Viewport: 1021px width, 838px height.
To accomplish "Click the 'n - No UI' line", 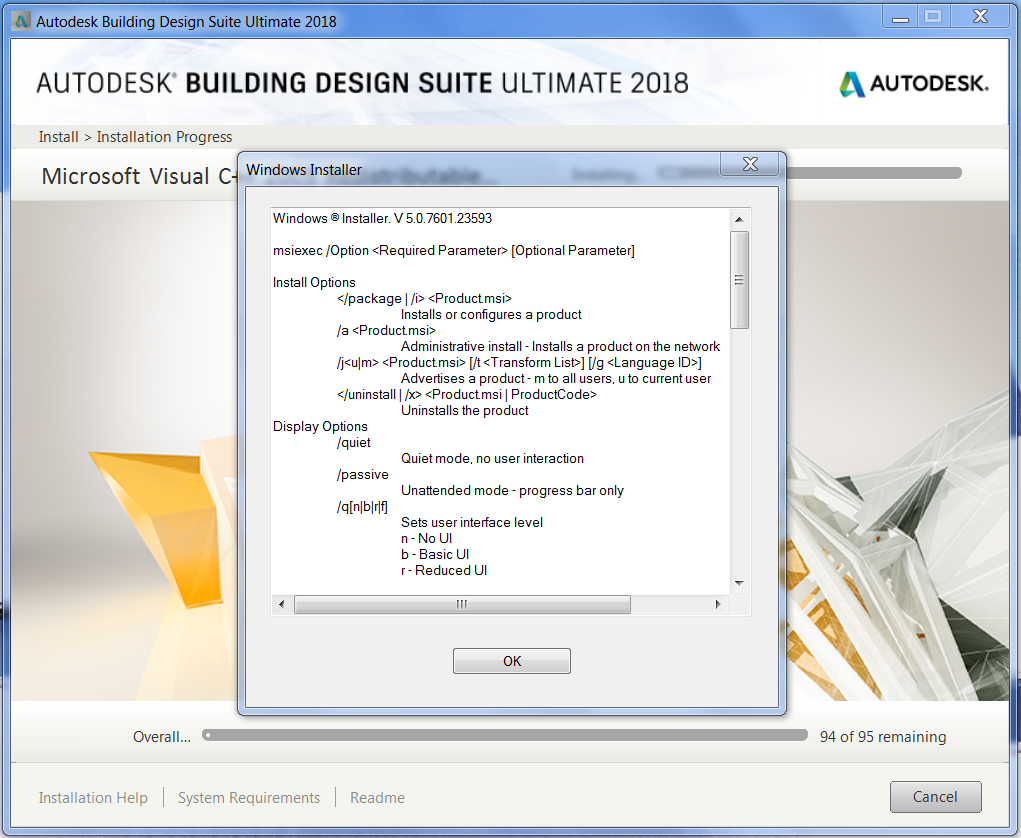I will 427,538.
